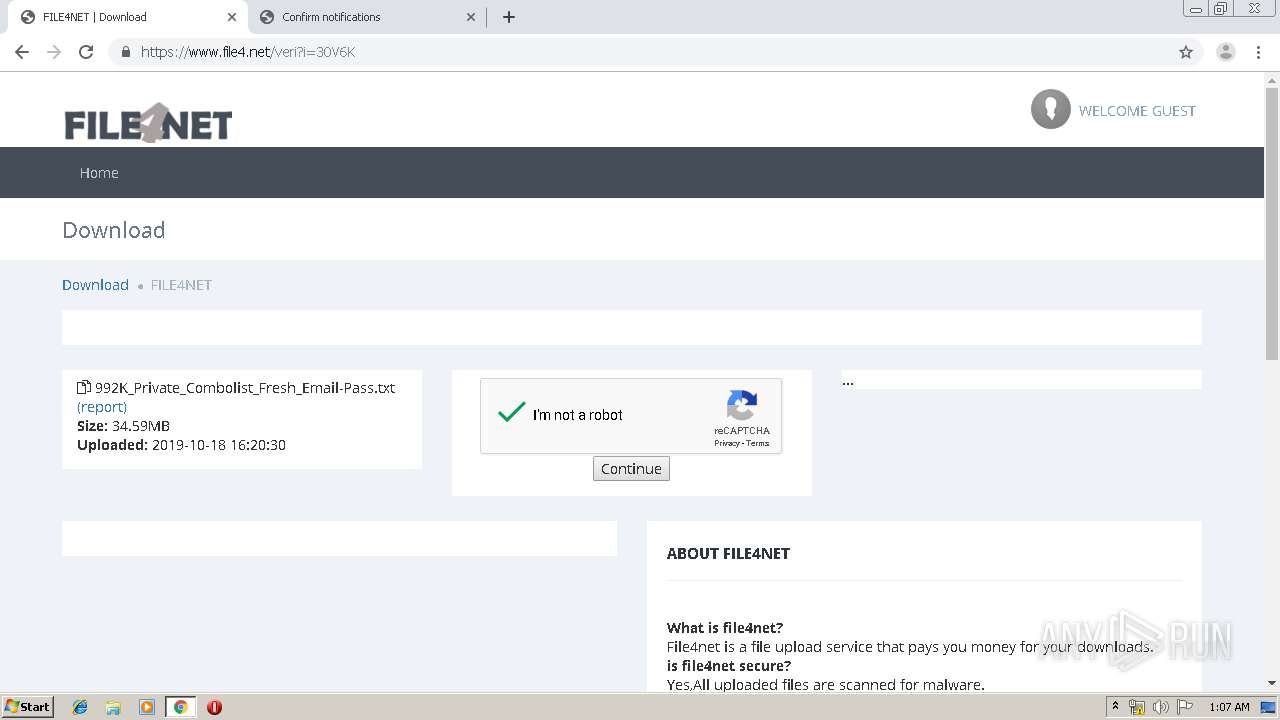Image resolution: width=1280 pixels, height=720 pixels.
Task: Click the 992K_Private_Combolist filename text
Action: 245,388
